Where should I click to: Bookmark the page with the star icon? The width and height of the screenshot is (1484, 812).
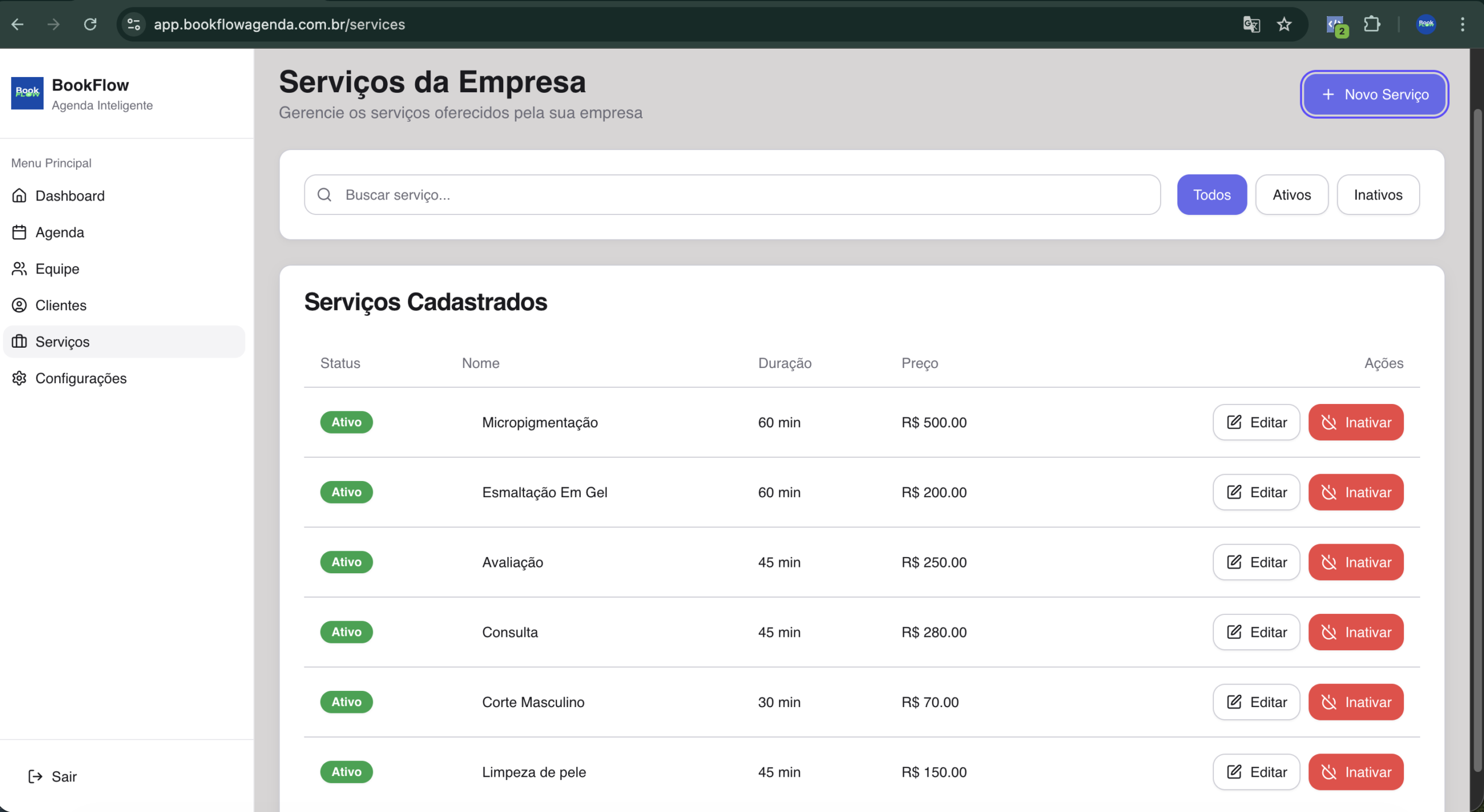pos(1284,24)
